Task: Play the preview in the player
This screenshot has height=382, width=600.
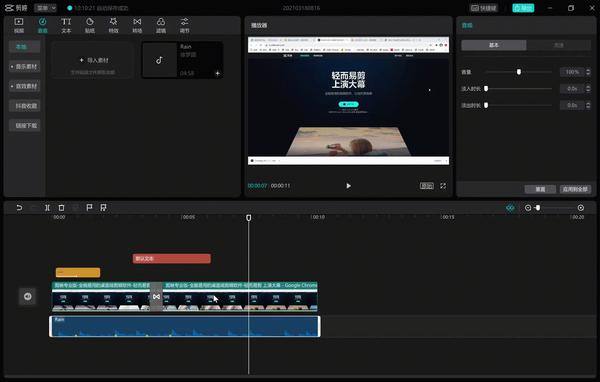Action: pyautogui.click(x=348, y=186)
